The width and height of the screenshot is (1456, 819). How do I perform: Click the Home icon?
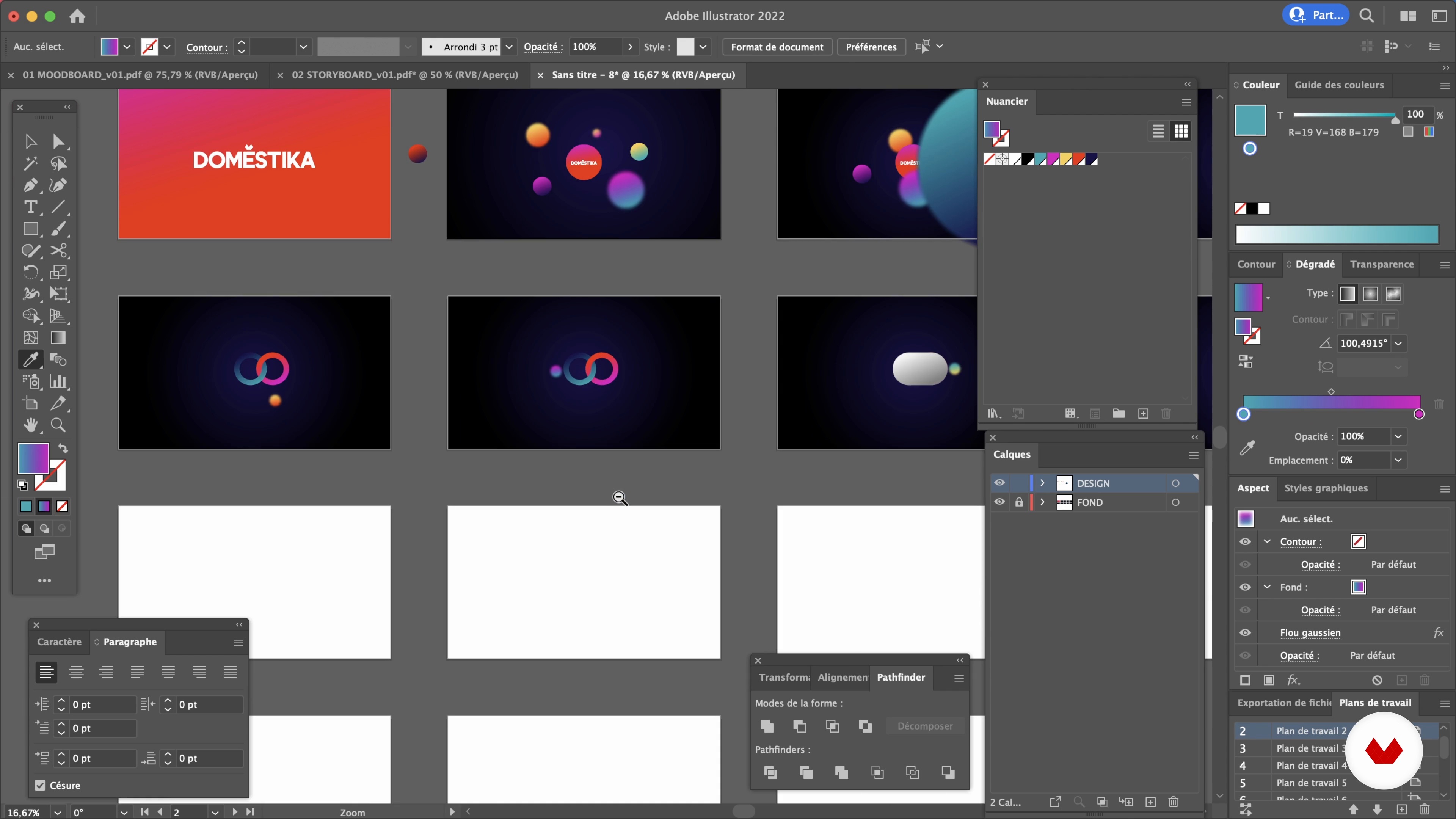tap(77, 16)
